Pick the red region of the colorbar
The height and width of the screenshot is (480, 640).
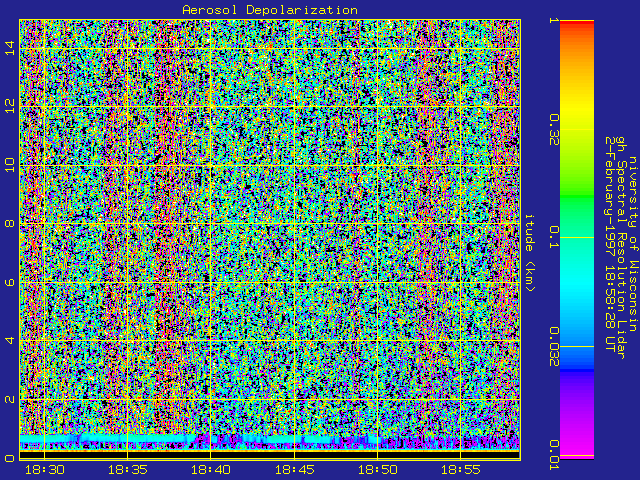point(577,25)
